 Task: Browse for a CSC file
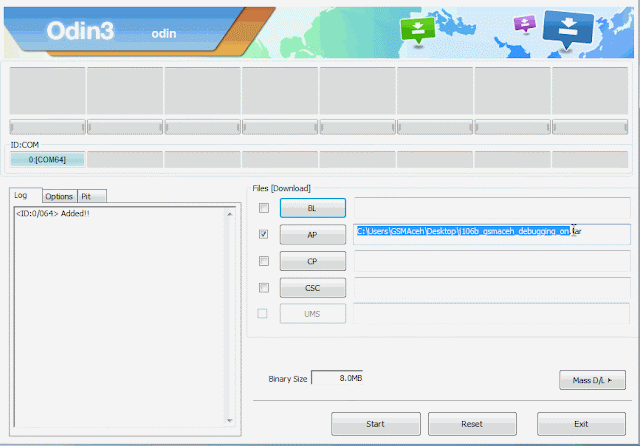pos(313,288)
